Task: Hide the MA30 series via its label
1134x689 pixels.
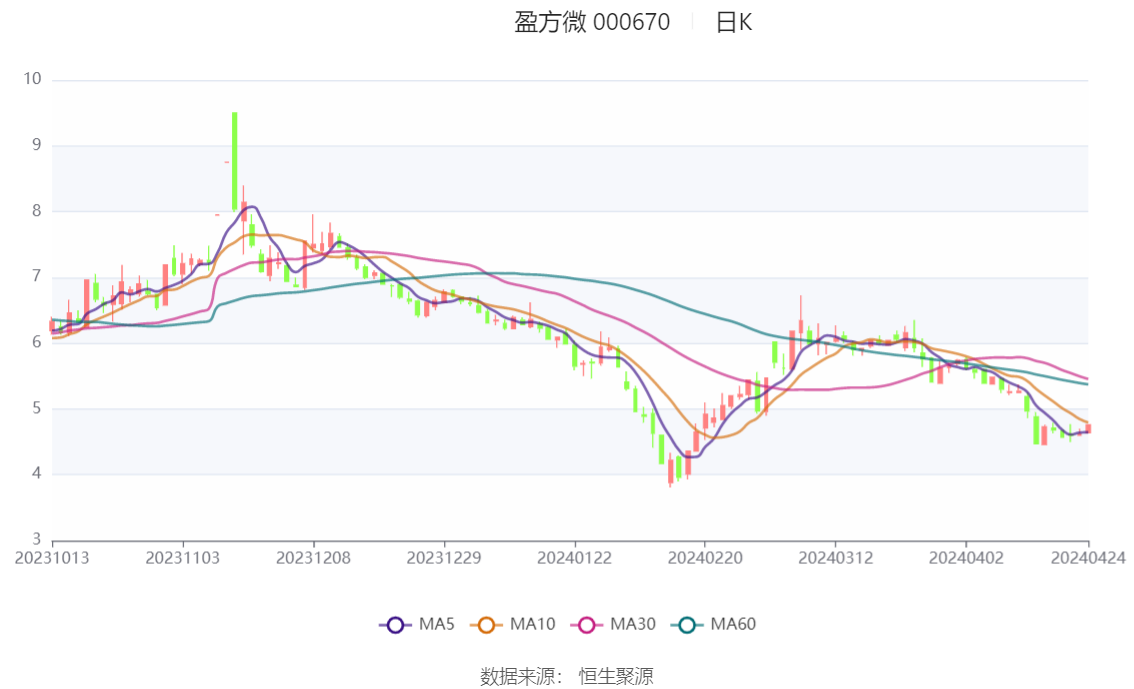Action: 633,624
